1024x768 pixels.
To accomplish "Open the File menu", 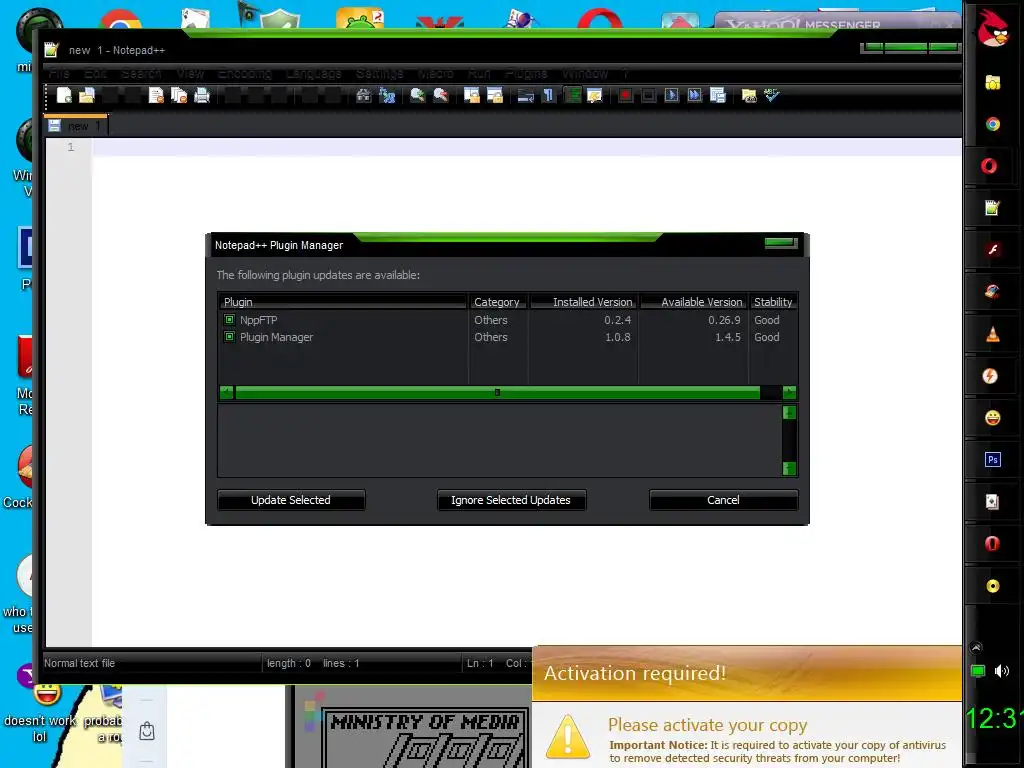I will click(x=59, y=73).
